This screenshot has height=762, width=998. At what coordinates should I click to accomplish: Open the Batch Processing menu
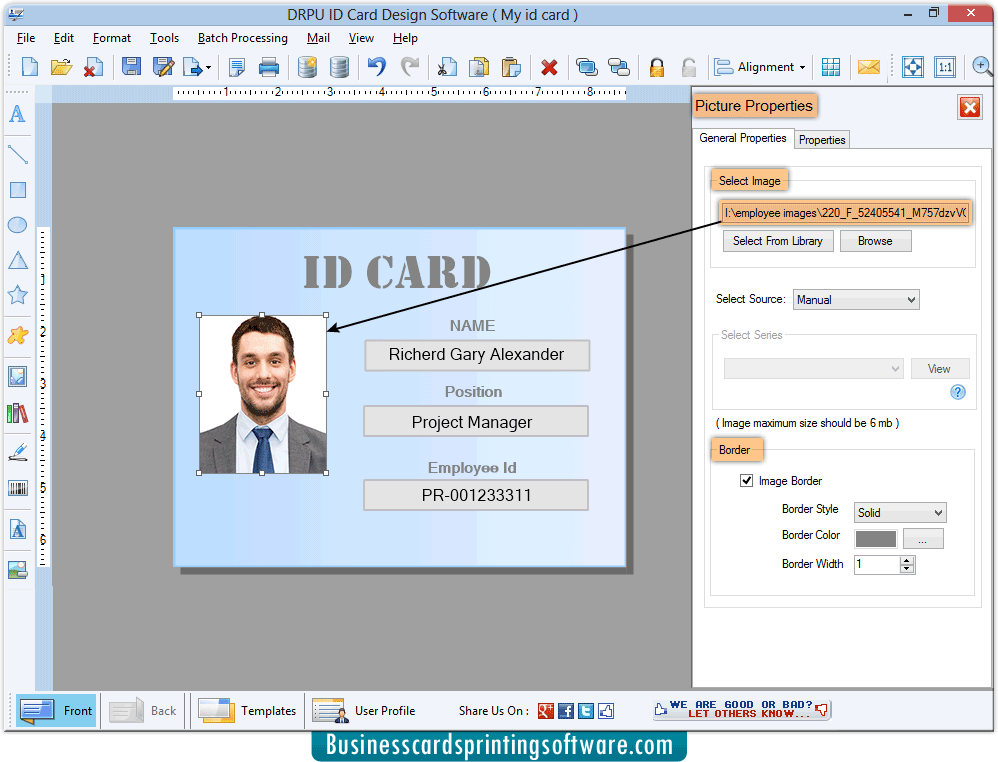click(x=242, y=38)
